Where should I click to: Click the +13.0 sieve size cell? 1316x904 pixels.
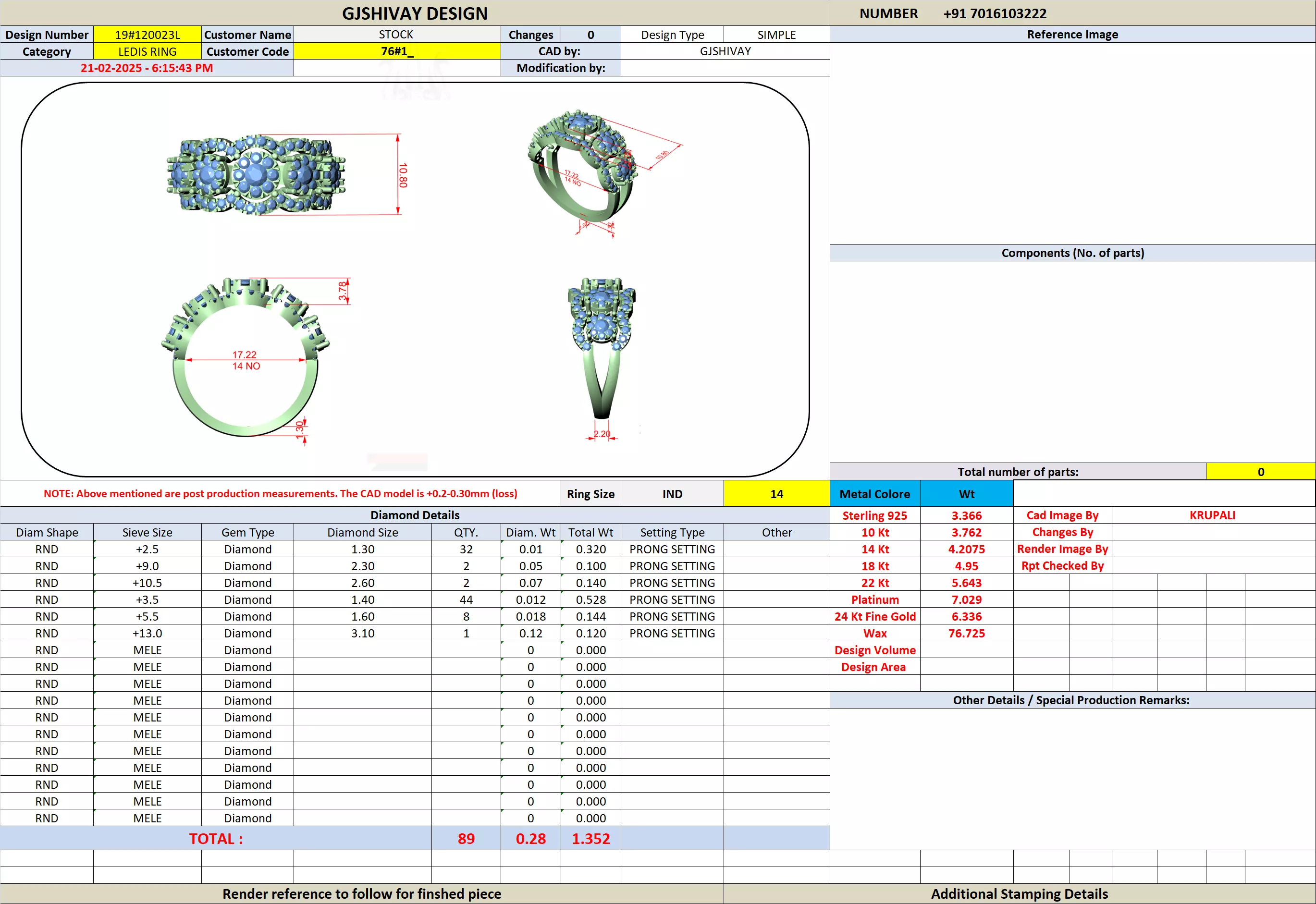pos(148,633)
